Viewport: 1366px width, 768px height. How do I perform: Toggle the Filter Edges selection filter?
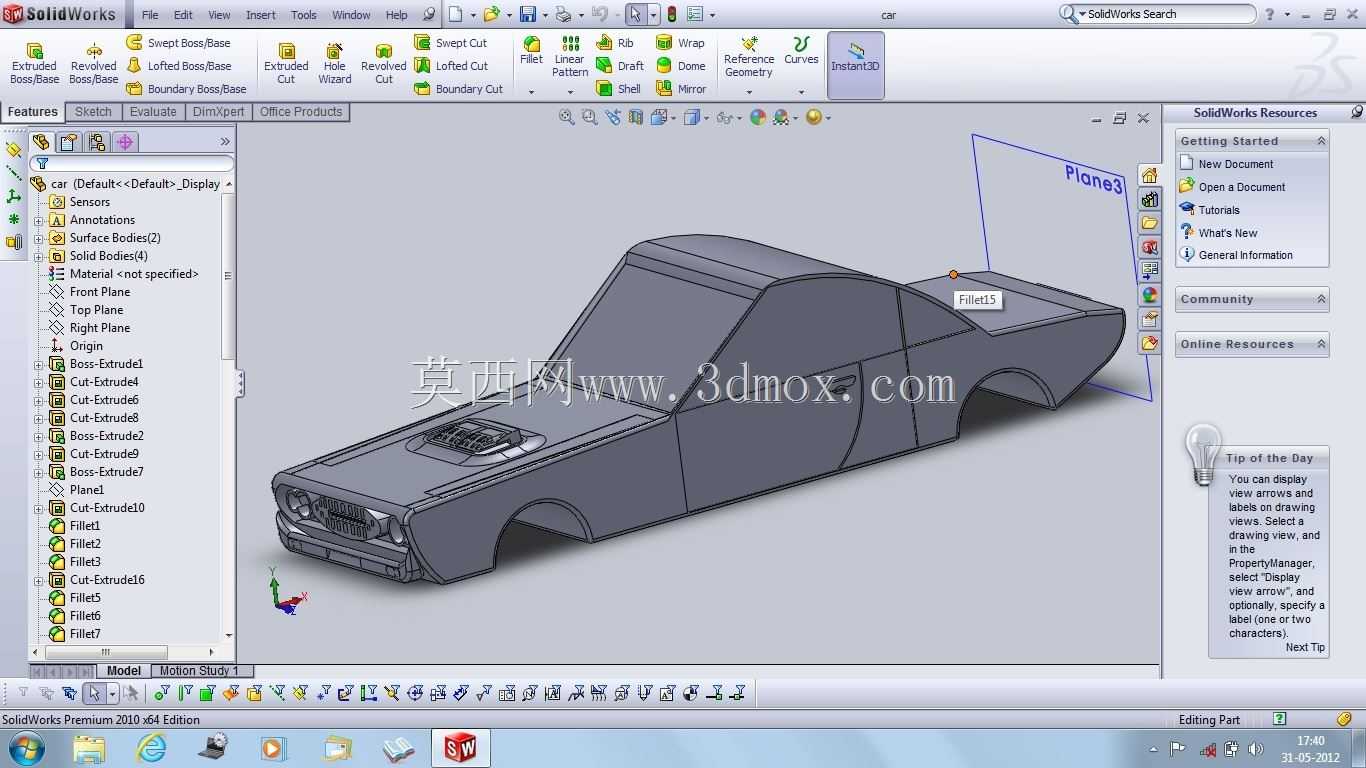(x=185, y=693)
